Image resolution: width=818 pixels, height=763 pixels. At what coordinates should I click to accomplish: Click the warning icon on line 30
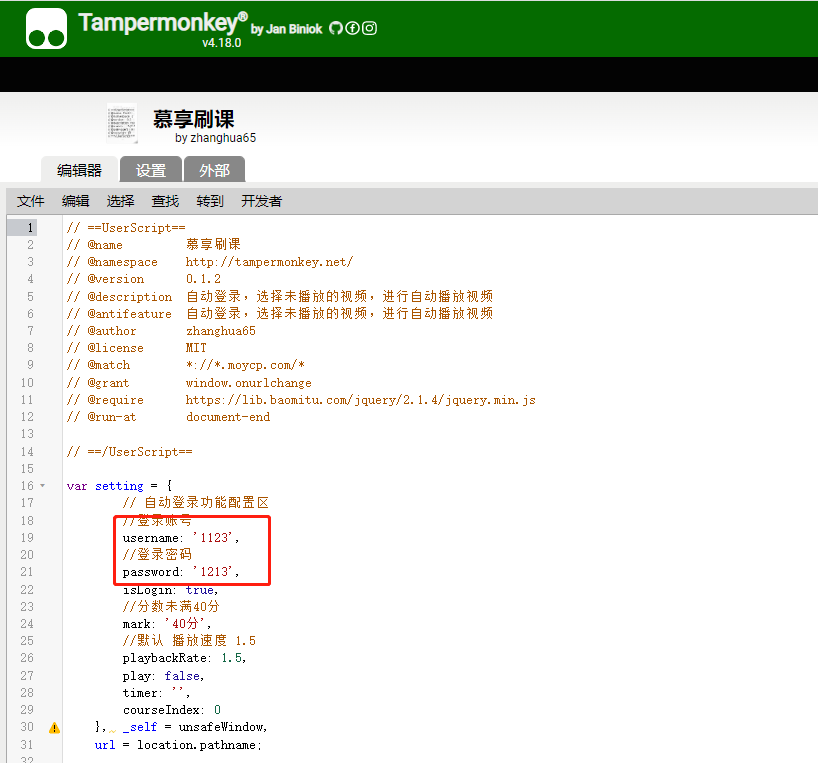pos(54,728)
